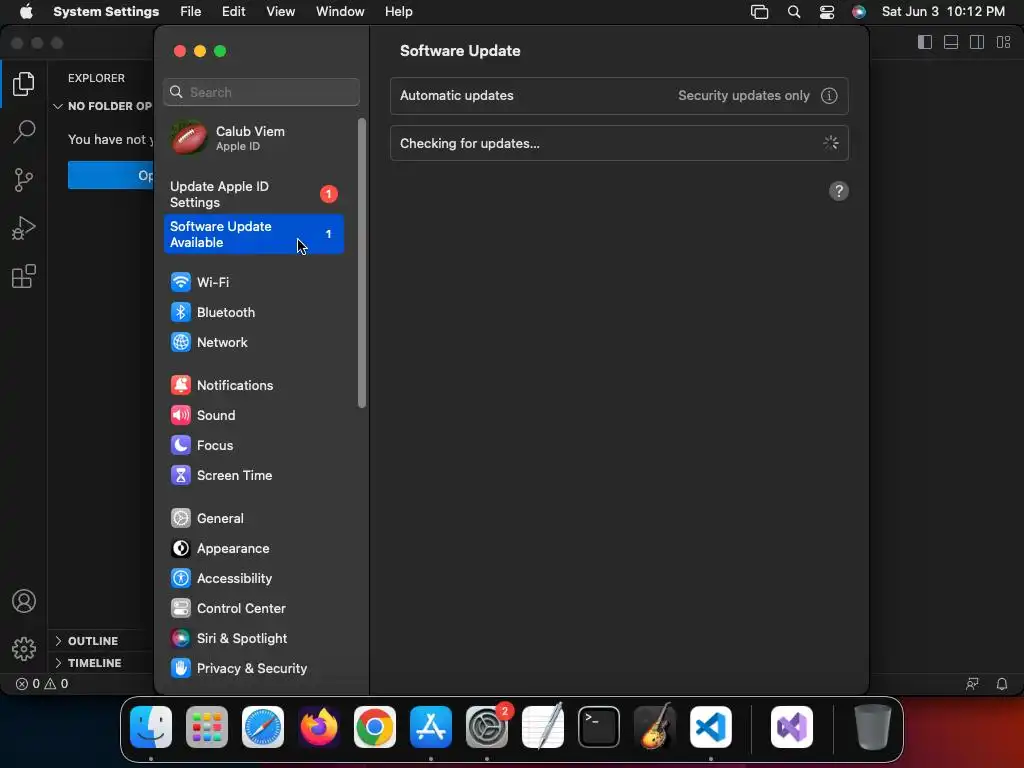
Task: Click VS Code notifications bell icon
Action: tap(1001, 684)
